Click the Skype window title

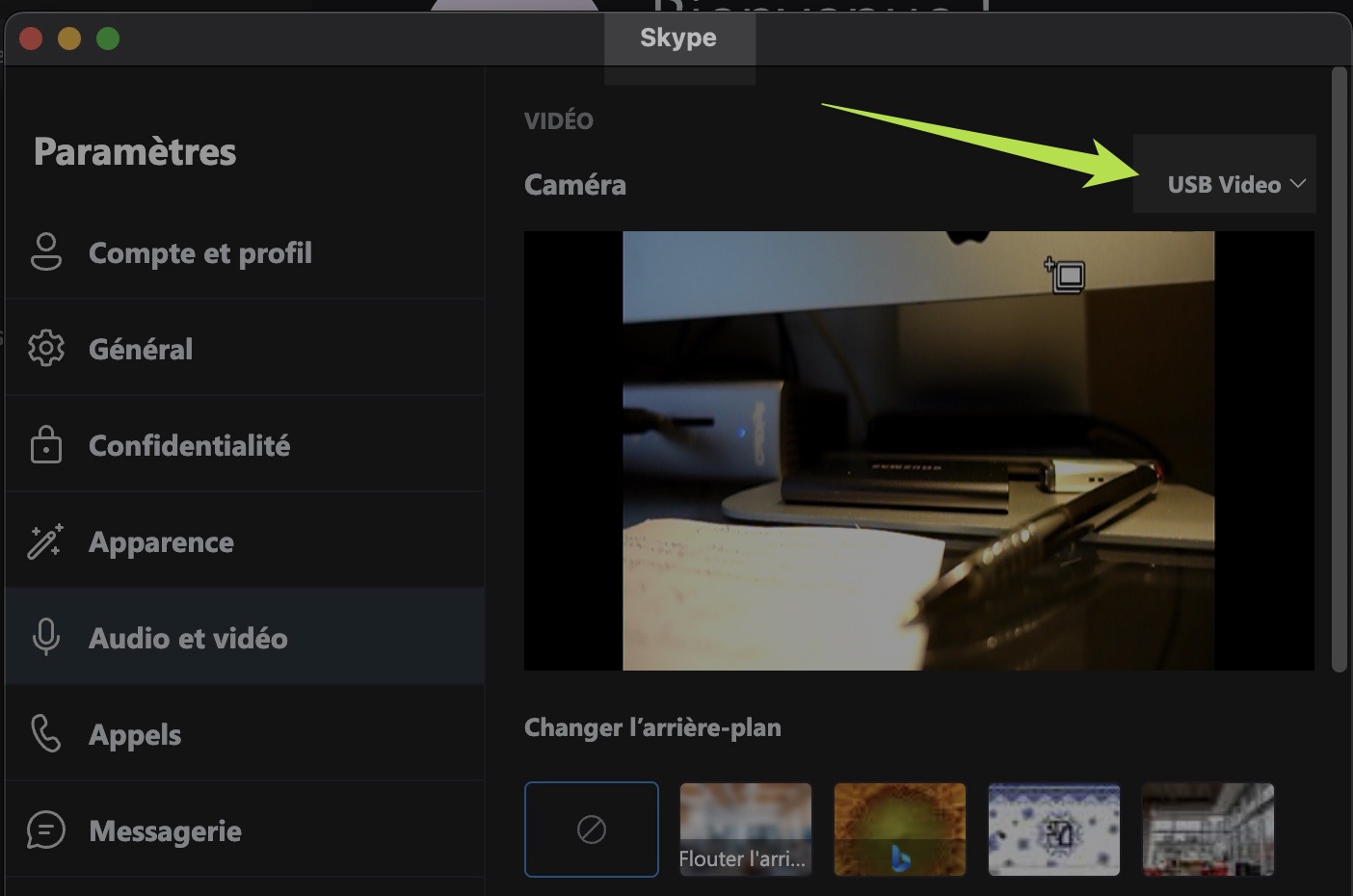tap(678, 38)
